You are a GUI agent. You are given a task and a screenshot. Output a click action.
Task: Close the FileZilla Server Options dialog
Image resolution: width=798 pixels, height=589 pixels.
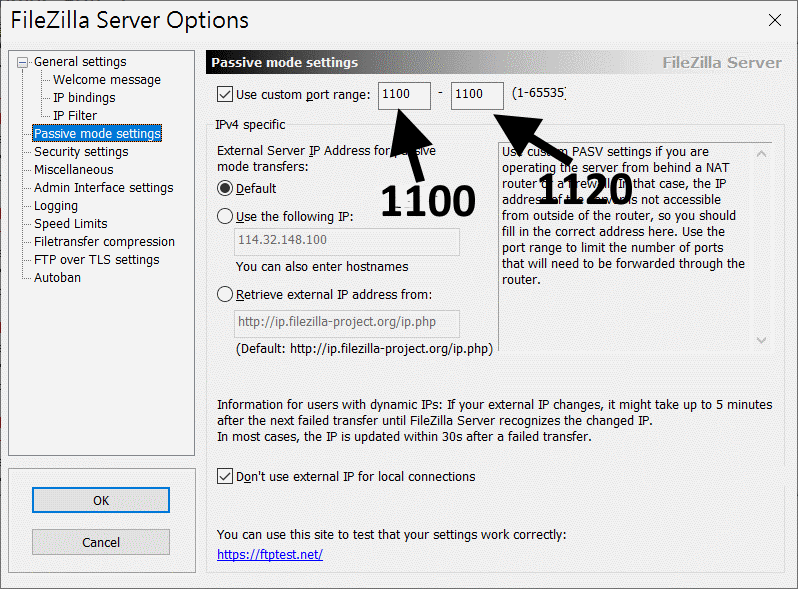coord(775,20)
